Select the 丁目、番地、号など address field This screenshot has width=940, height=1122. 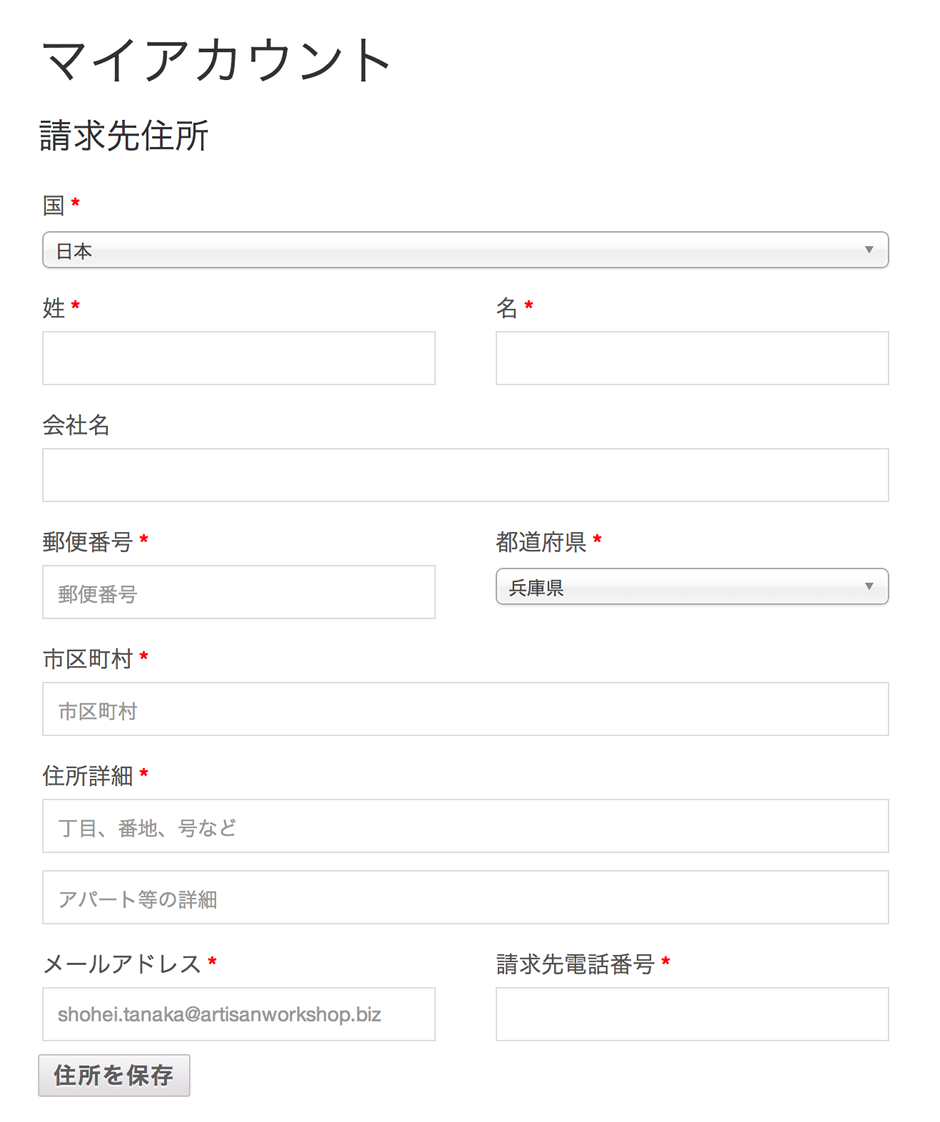pos(465,826)
